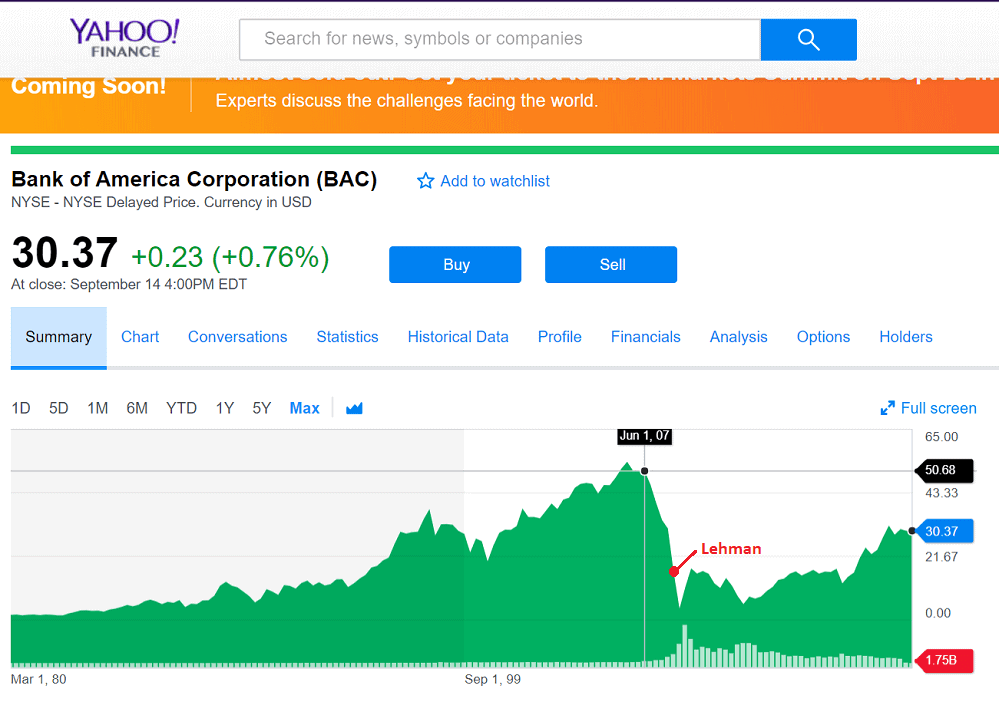This screenshot has width=999, height=702.
Task: Go to the Conversations tab
Action: coord(237,337)
